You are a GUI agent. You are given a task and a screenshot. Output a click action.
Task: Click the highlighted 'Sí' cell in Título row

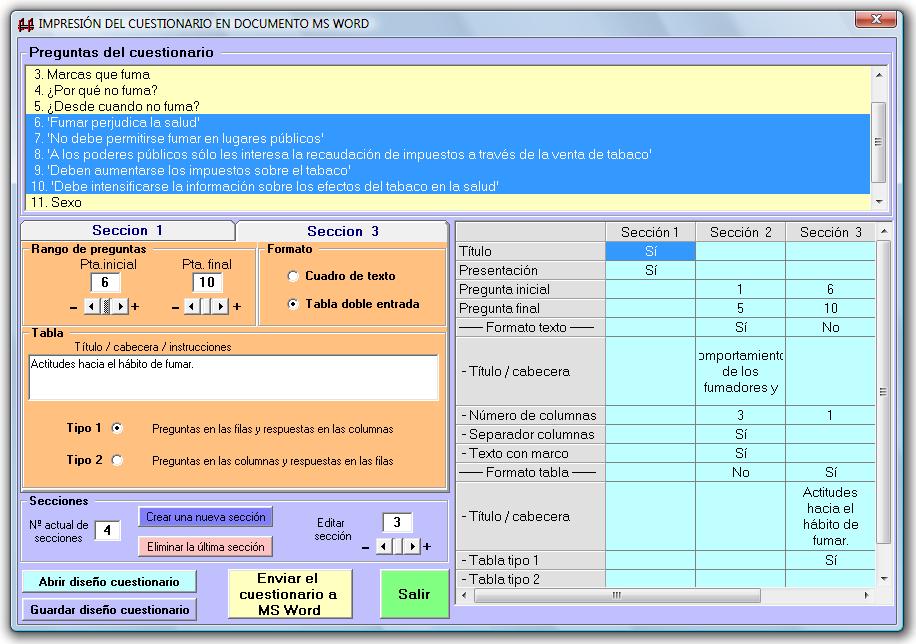(650, 251)
